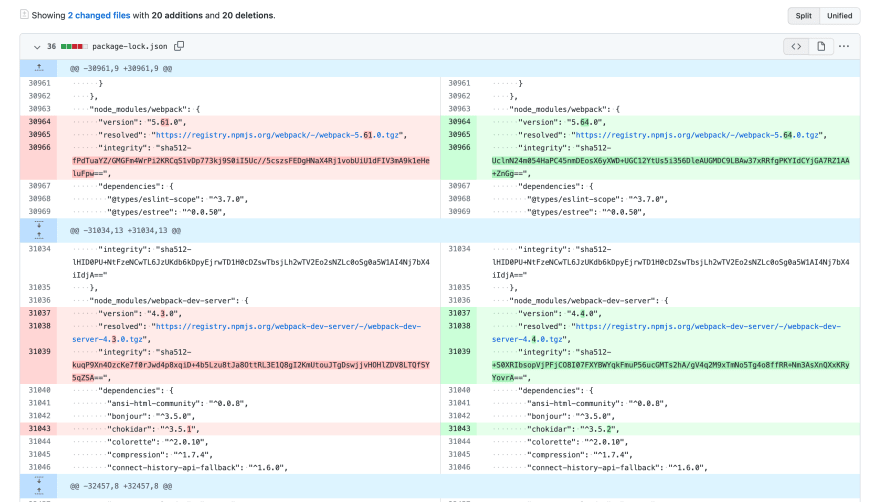
Task: Select deleted line number 31037
Action: (x=39, y=313)
